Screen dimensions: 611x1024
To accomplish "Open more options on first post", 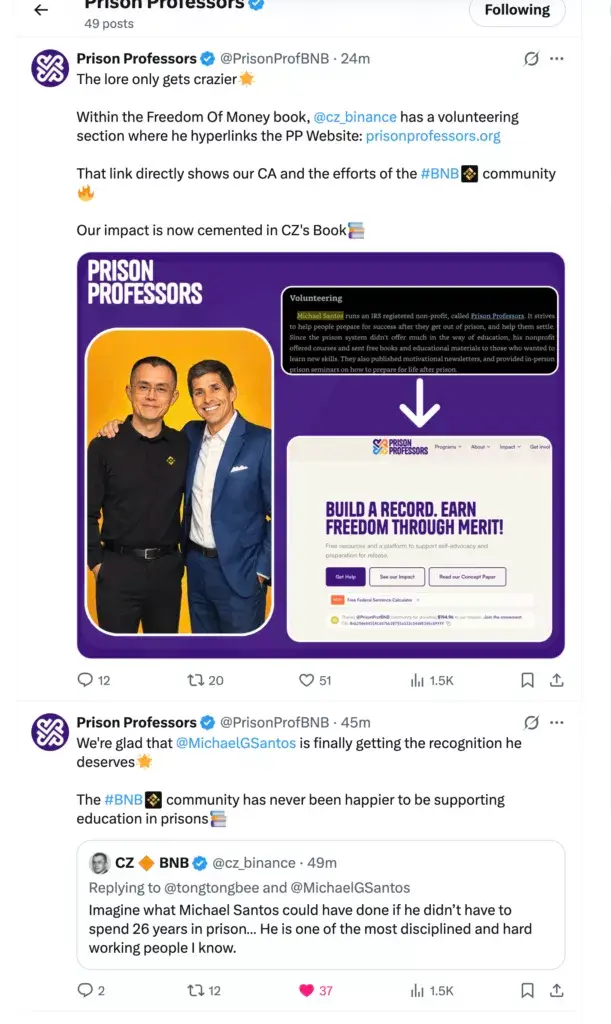I will 557,59.
